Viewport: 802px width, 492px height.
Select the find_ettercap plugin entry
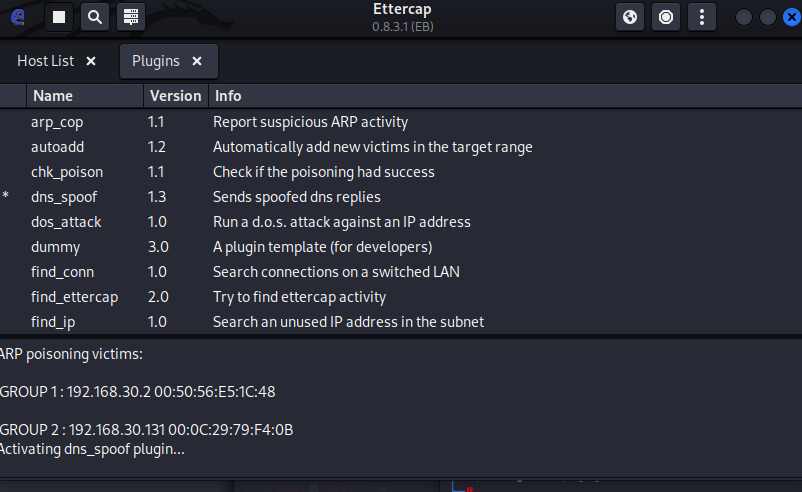pyautogui.click(x=74, y=297)
